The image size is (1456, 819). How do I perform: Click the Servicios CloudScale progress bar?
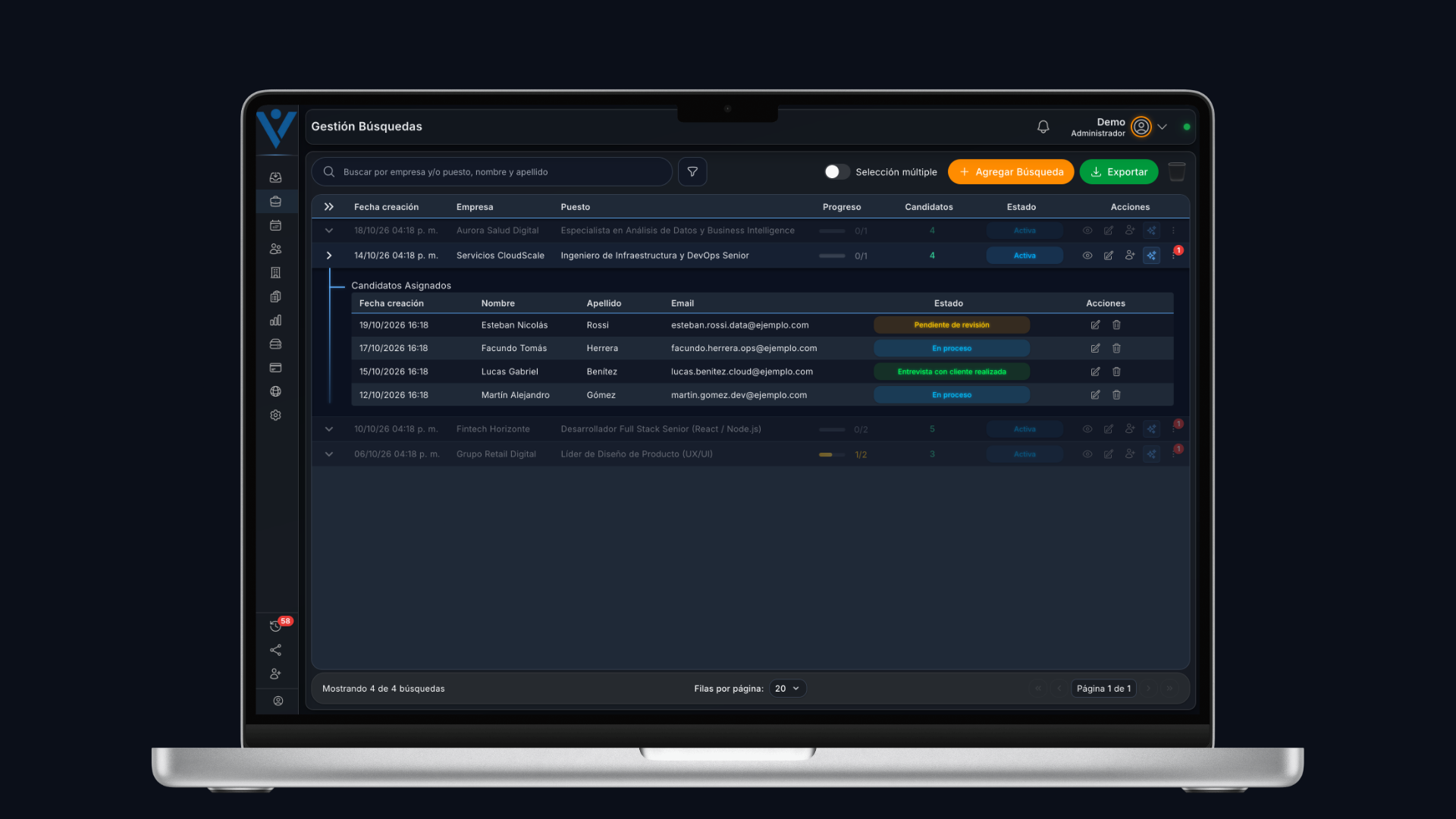tap(832, 256)
